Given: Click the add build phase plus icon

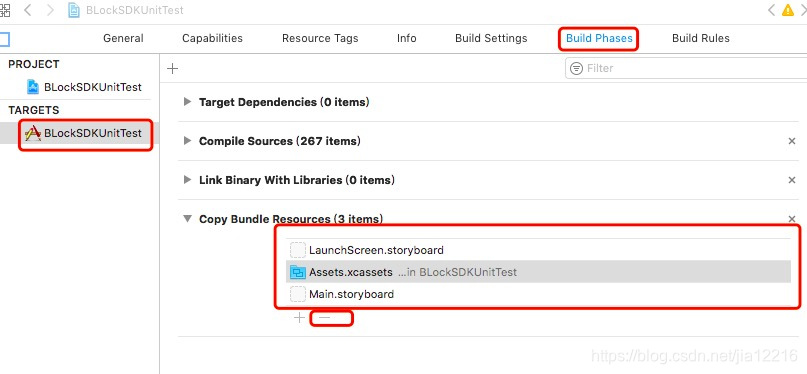Looking at the screenshot, I should (172, 68).
